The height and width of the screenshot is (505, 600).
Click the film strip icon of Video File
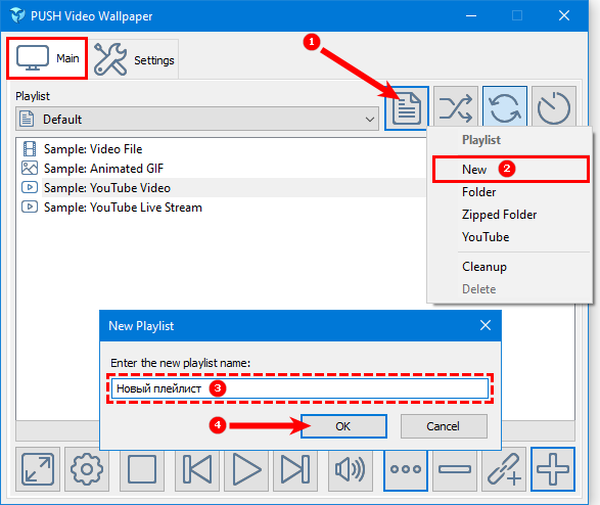coord(29,149)
